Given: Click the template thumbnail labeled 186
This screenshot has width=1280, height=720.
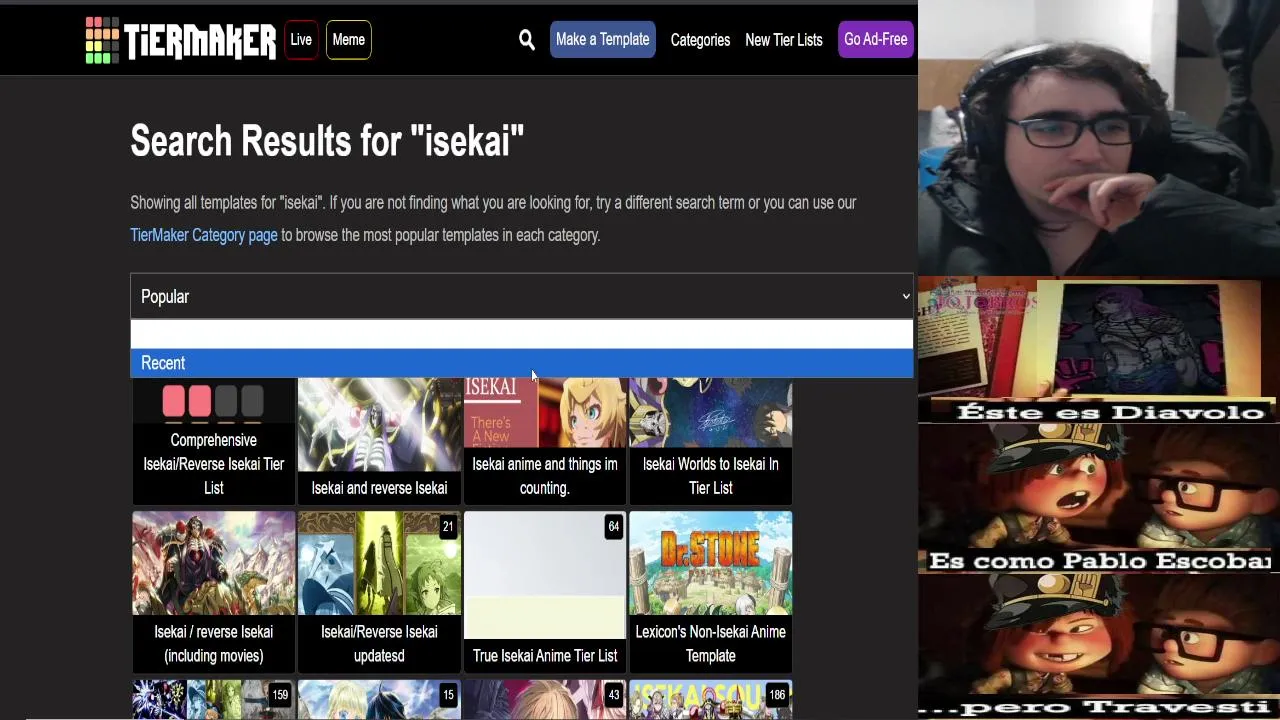Looking at the screenshot, I should tap(711, 699).
